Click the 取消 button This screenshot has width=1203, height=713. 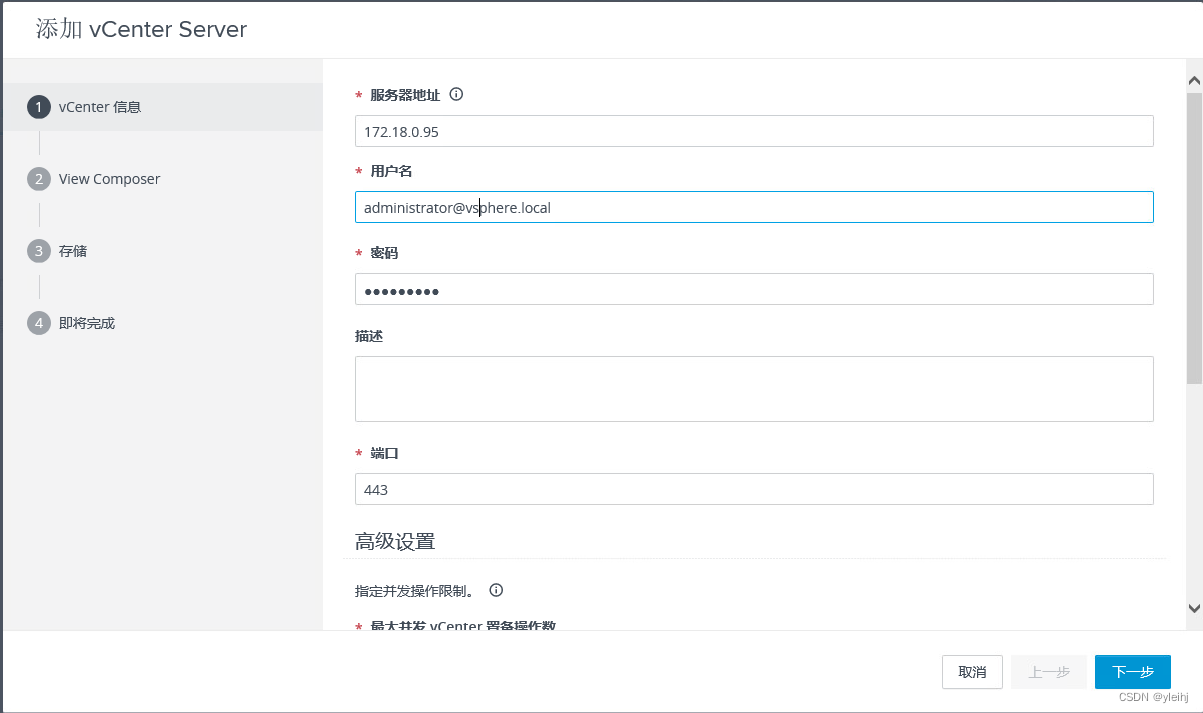[972, 672]
